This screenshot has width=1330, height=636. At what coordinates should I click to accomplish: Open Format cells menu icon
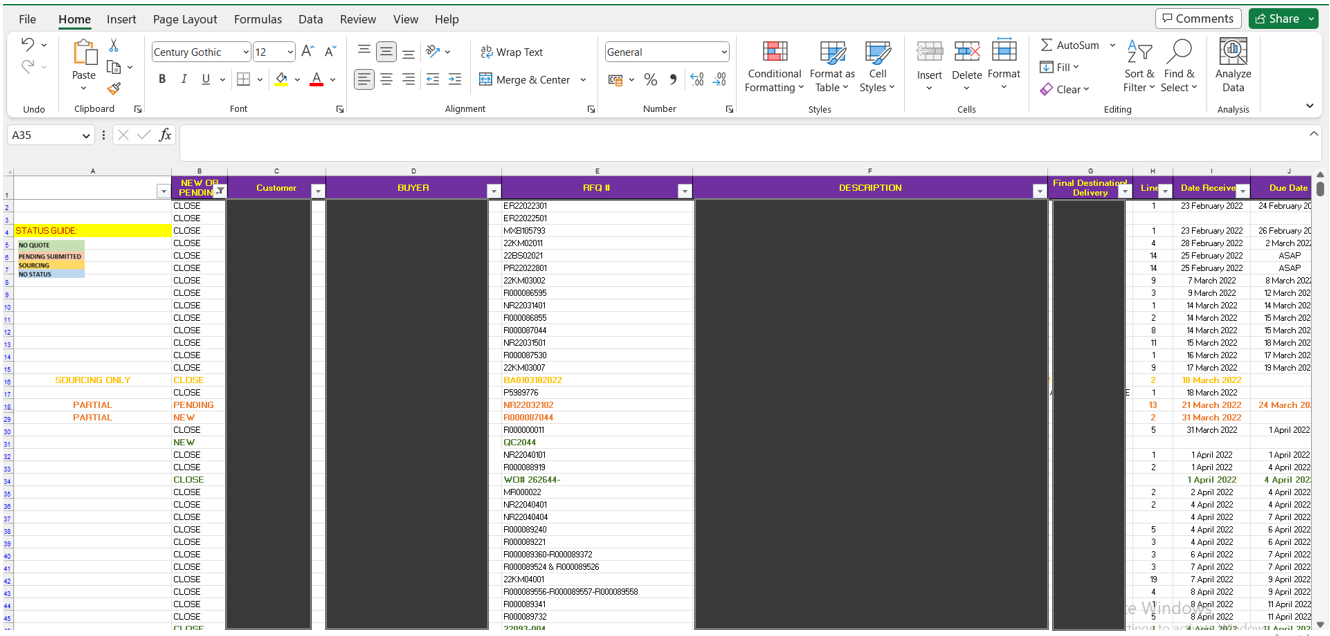coord(1004,52)
